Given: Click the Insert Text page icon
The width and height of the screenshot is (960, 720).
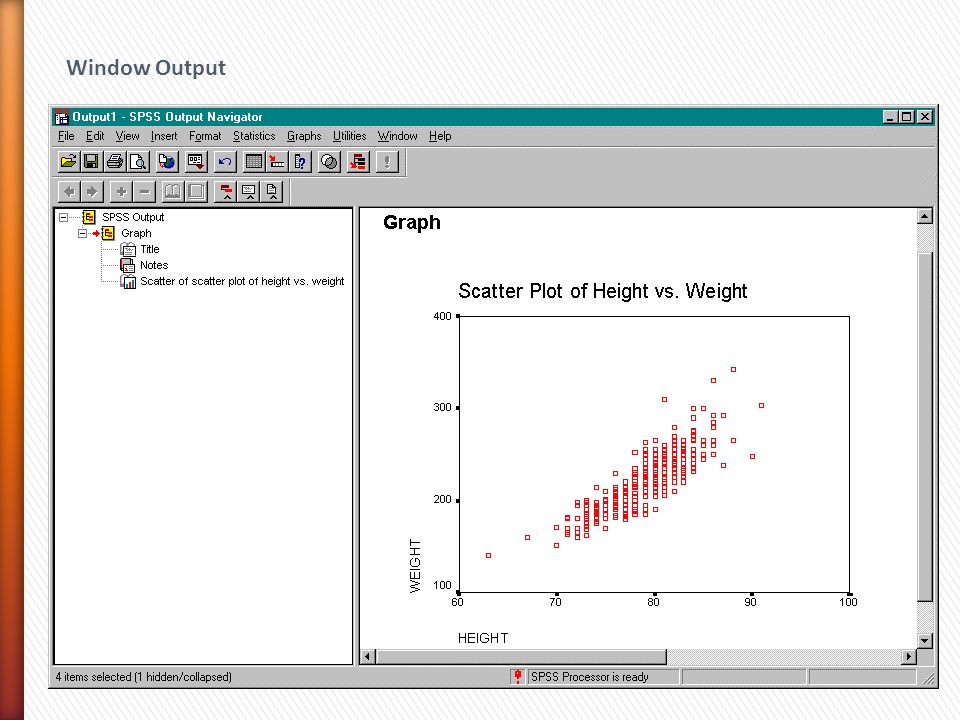Looking at the screenshot, I should click(272, 192).
